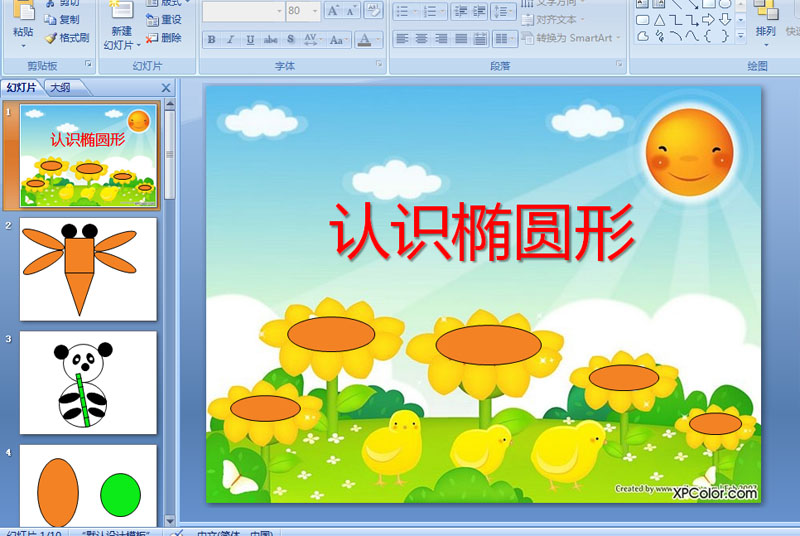Click Decrease List Level indent icon
The height and width of the screenshot is (536, 800).
[x=460, y=11]
